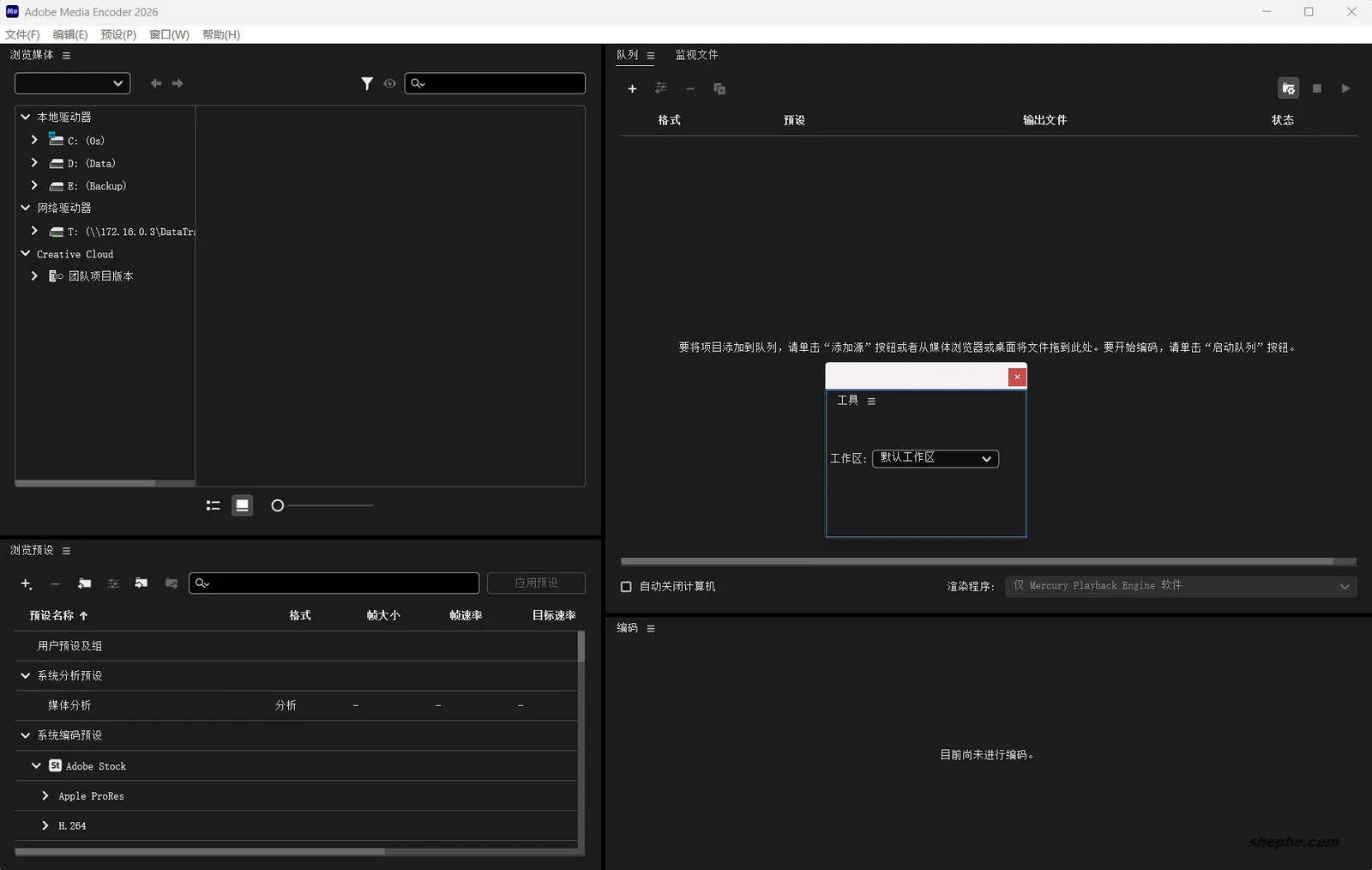This screenshot has width=1372, height=870.
Task: Expand the H.264 preset group
Action: pyautogui.click(x=45, y=825)
